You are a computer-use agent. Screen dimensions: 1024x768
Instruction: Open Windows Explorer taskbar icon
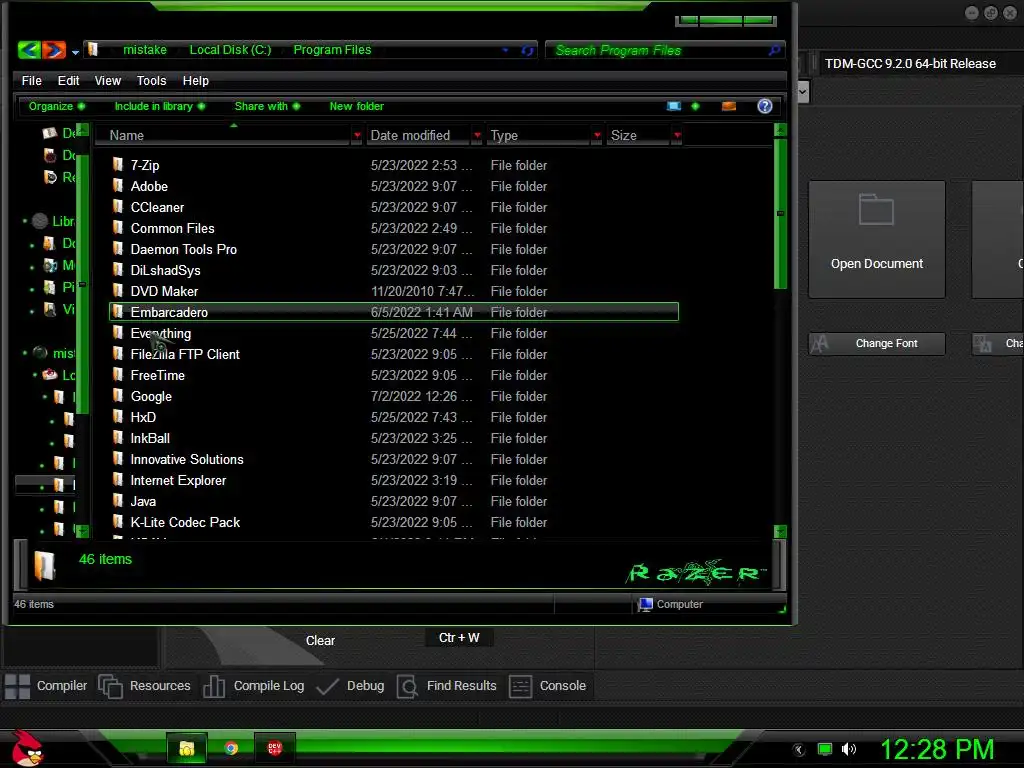(187, 748)
